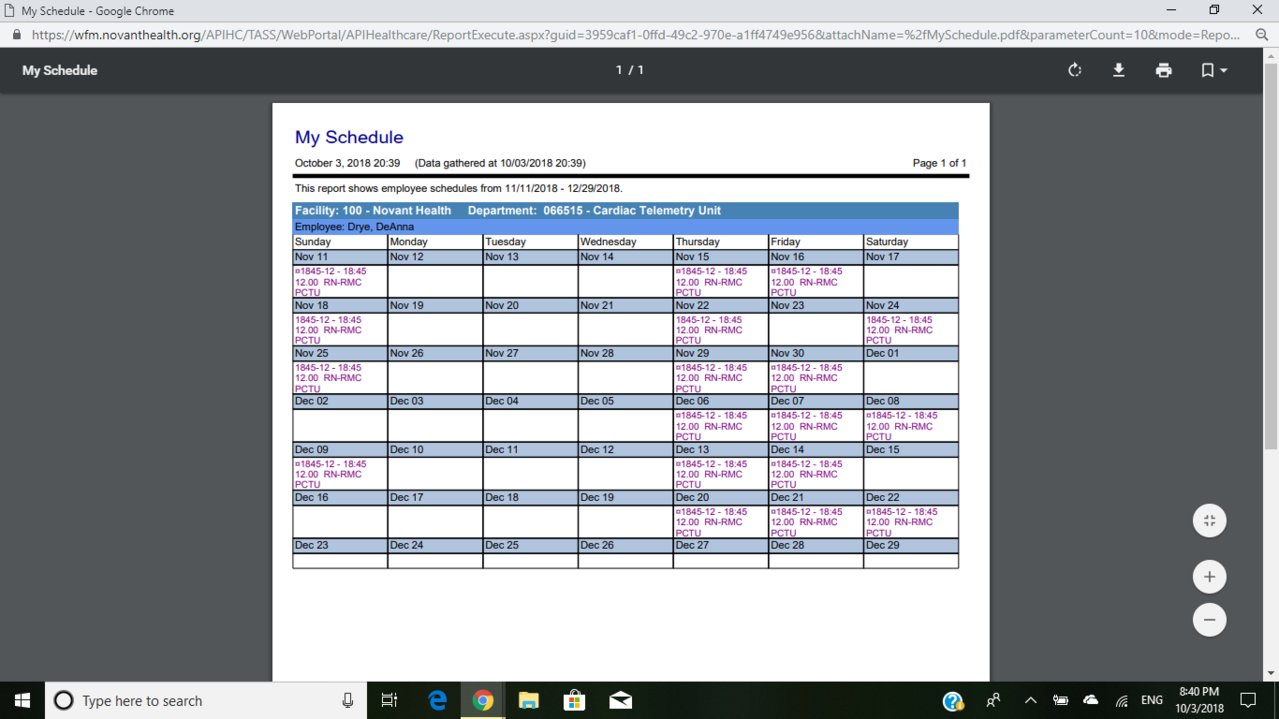
Task: Open the People tray icon
Action: [x=994, y=701]
